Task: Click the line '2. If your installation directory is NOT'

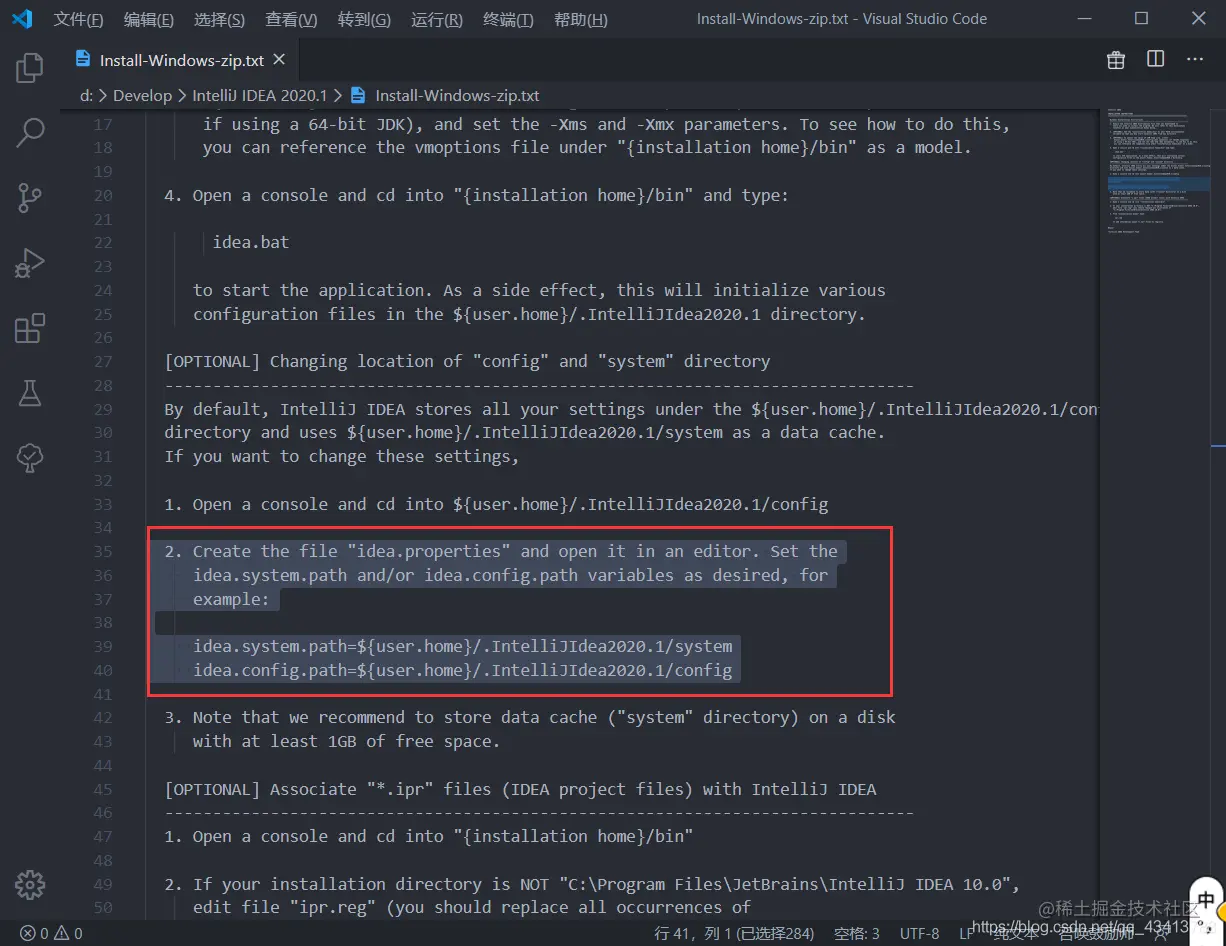Action: point(592,884)
